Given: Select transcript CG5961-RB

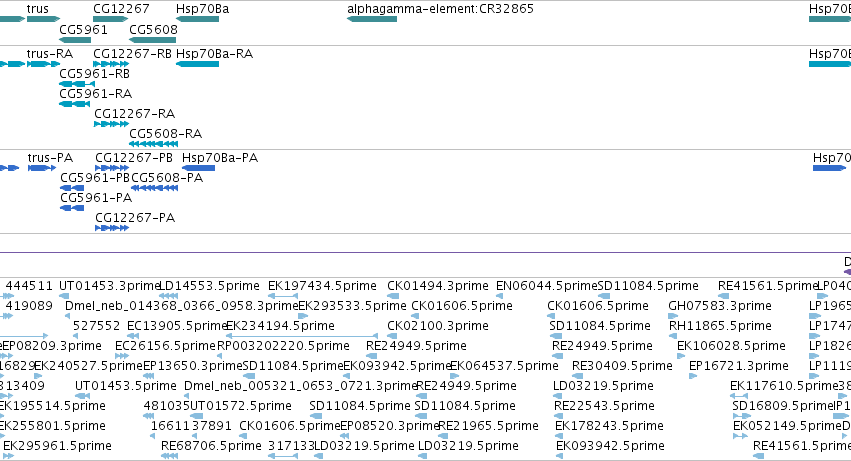Looking at the screenshot, I should (x=94, y=74).
